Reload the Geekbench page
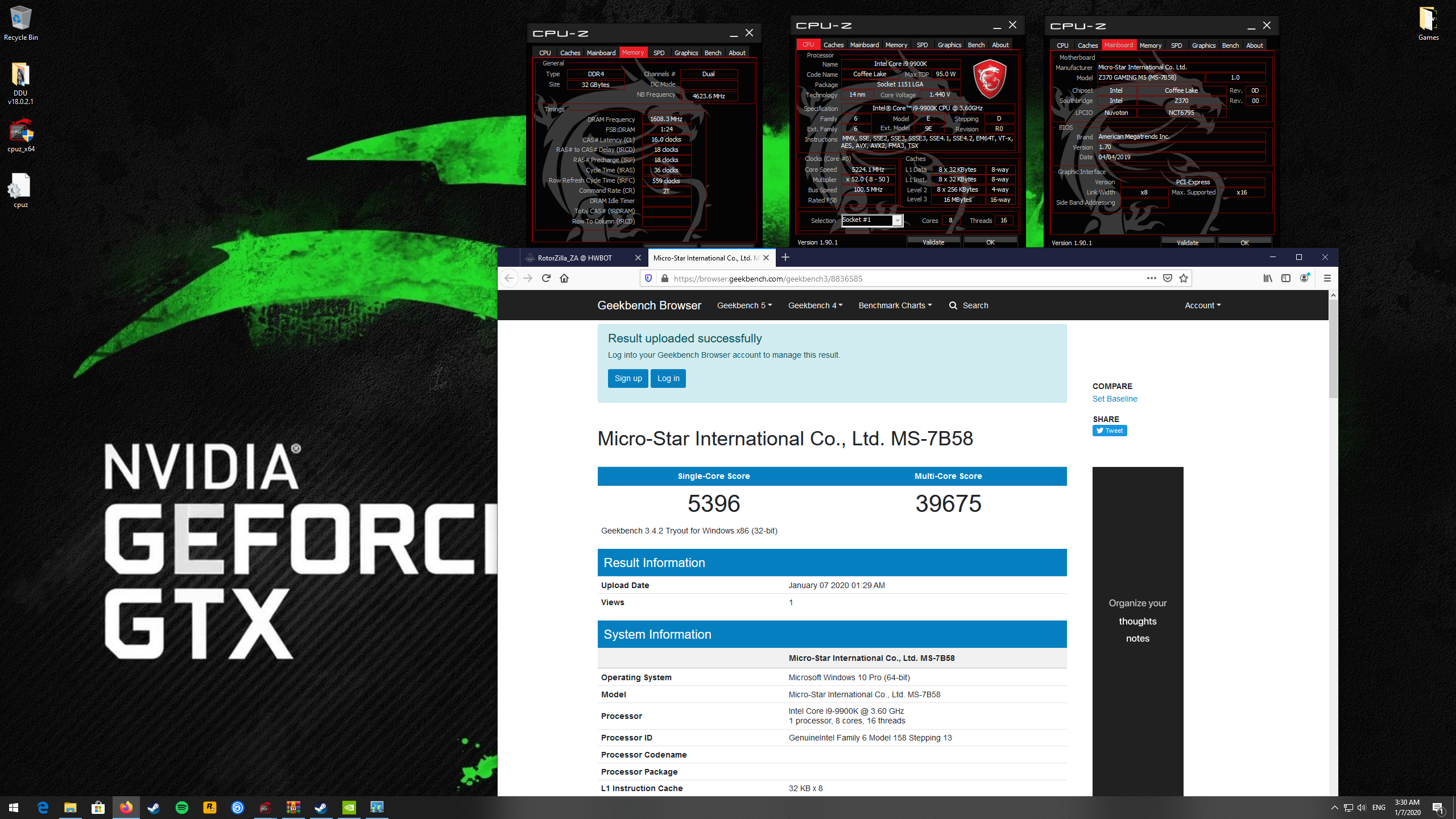The width and height of the screenshot is (1456, 819). (546, 278)
